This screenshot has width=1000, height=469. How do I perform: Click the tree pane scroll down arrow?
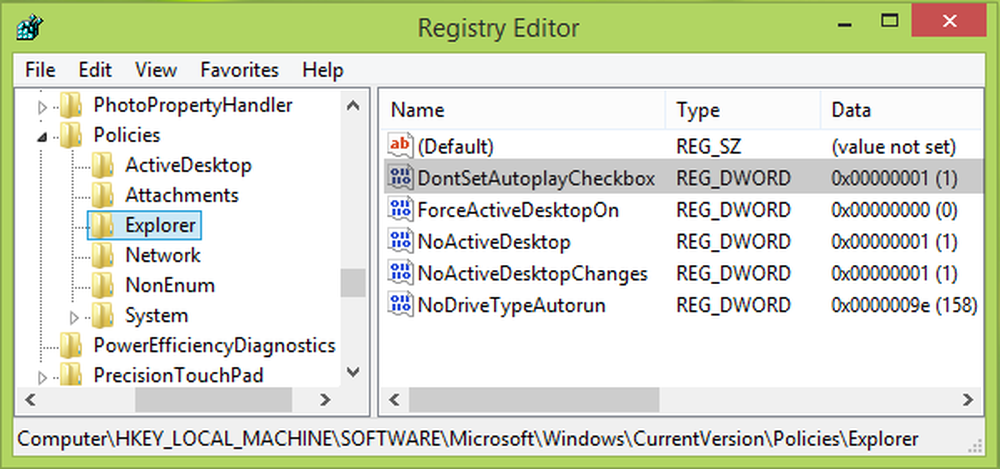click(352, 372)
